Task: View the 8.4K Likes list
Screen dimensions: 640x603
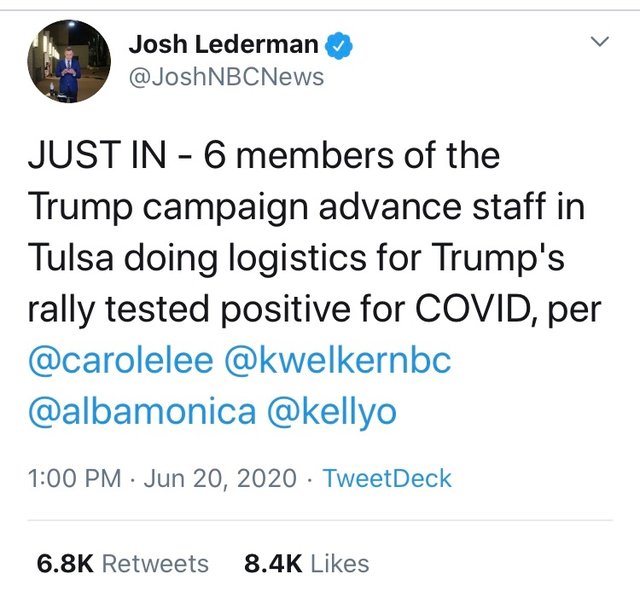Action: click(306, 564)
